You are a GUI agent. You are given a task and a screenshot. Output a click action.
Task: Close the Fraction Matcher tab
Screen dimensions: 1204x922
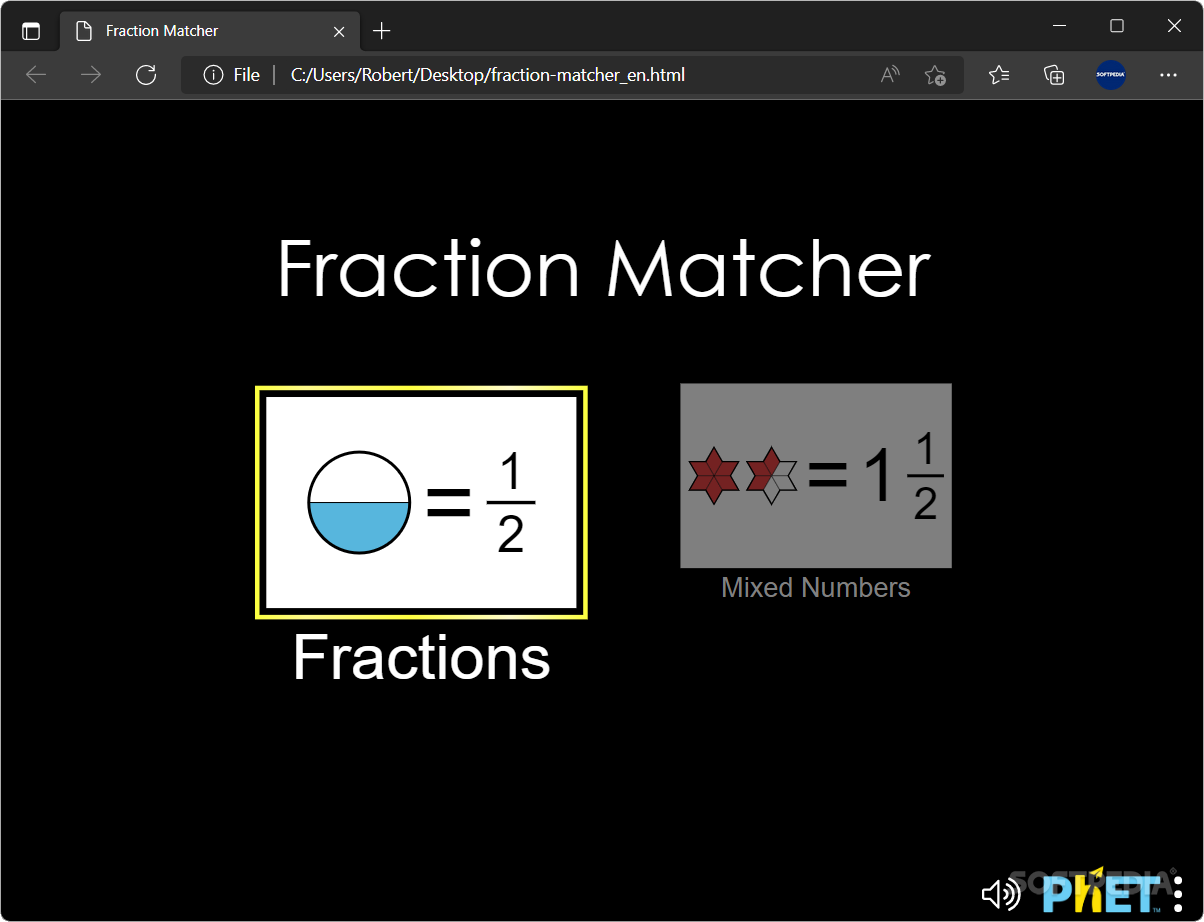339,31
